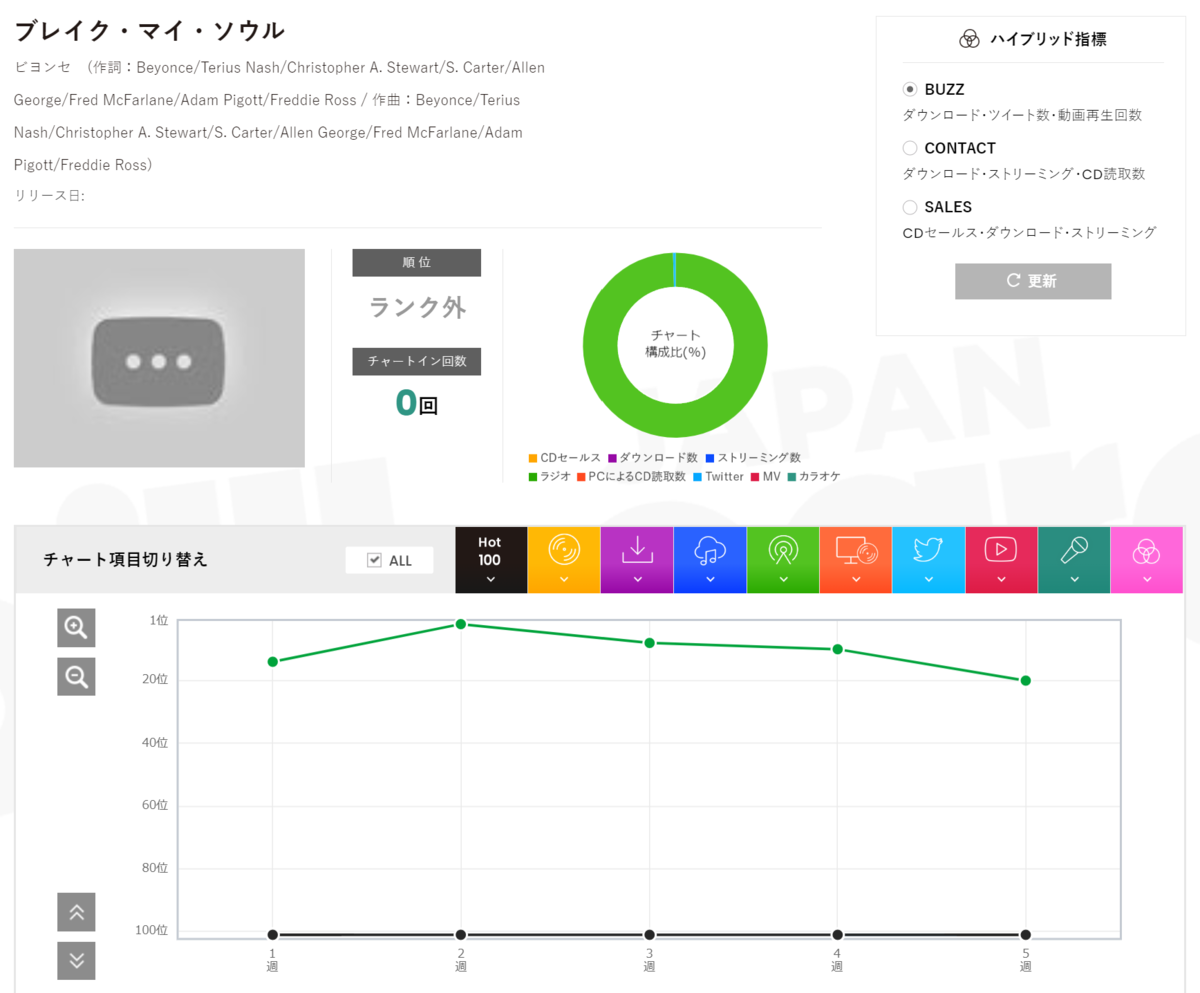Click the karaoke microphone icon tab
1200x993 pixels.
tap(1074, 560)
